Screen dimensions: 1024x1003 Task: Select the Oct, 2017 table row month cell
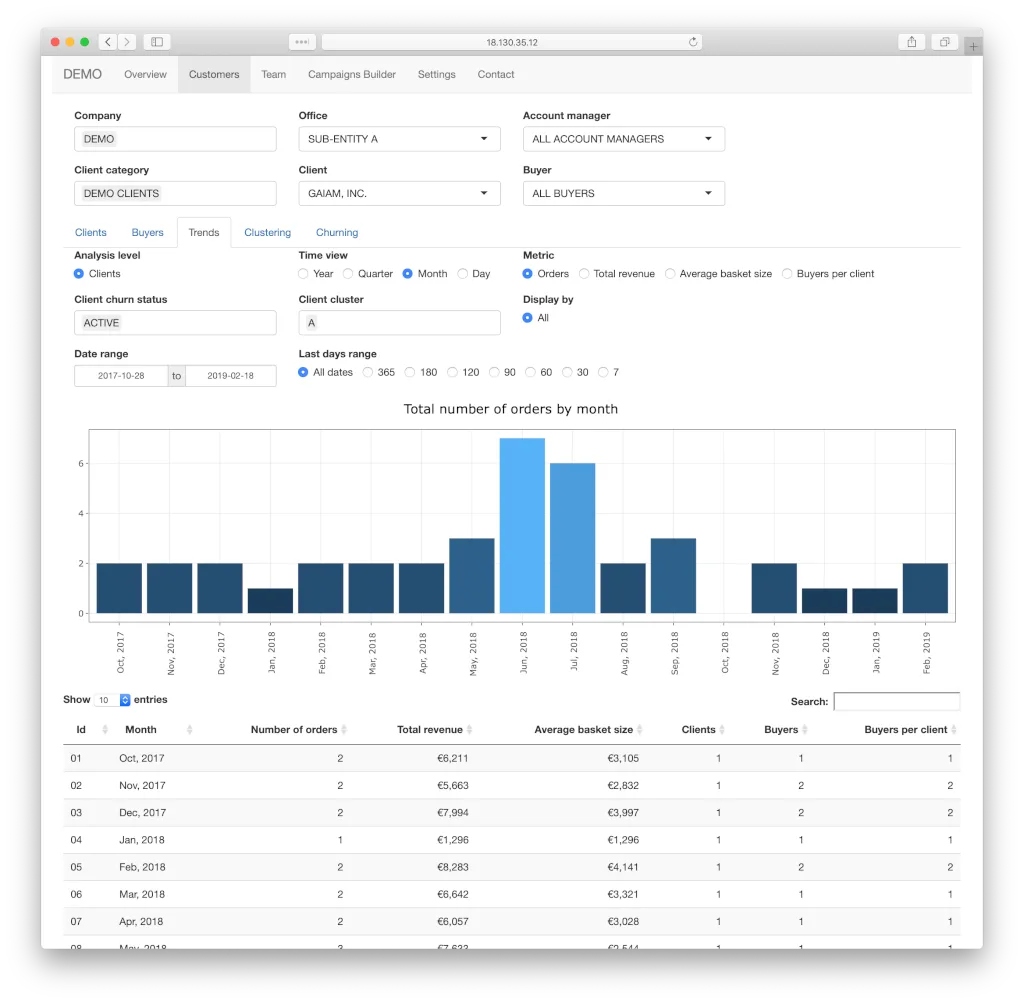click(142, 758)
